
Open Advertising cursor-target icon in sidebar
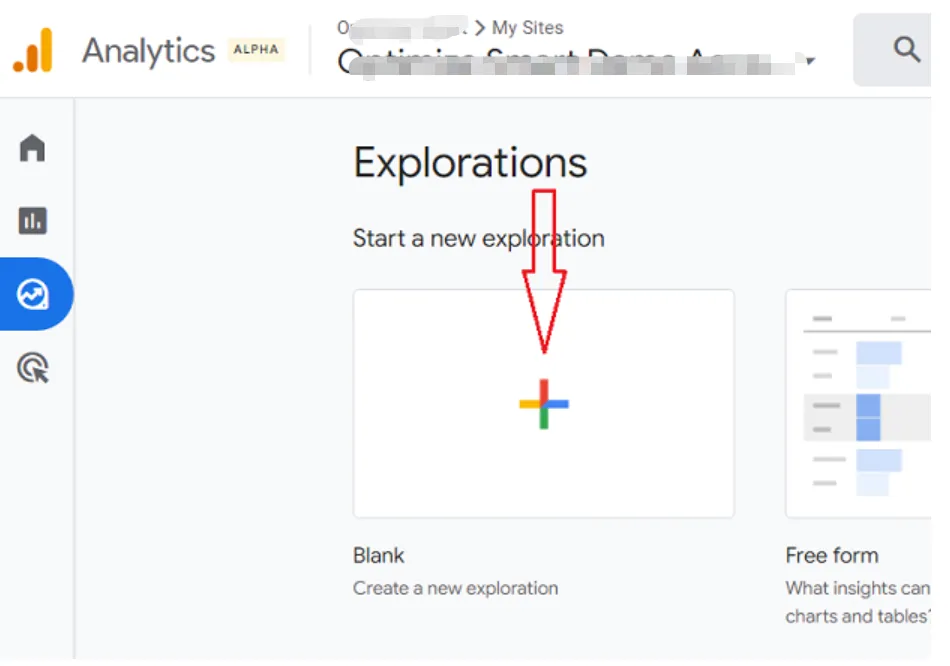(x=33, y=368)
